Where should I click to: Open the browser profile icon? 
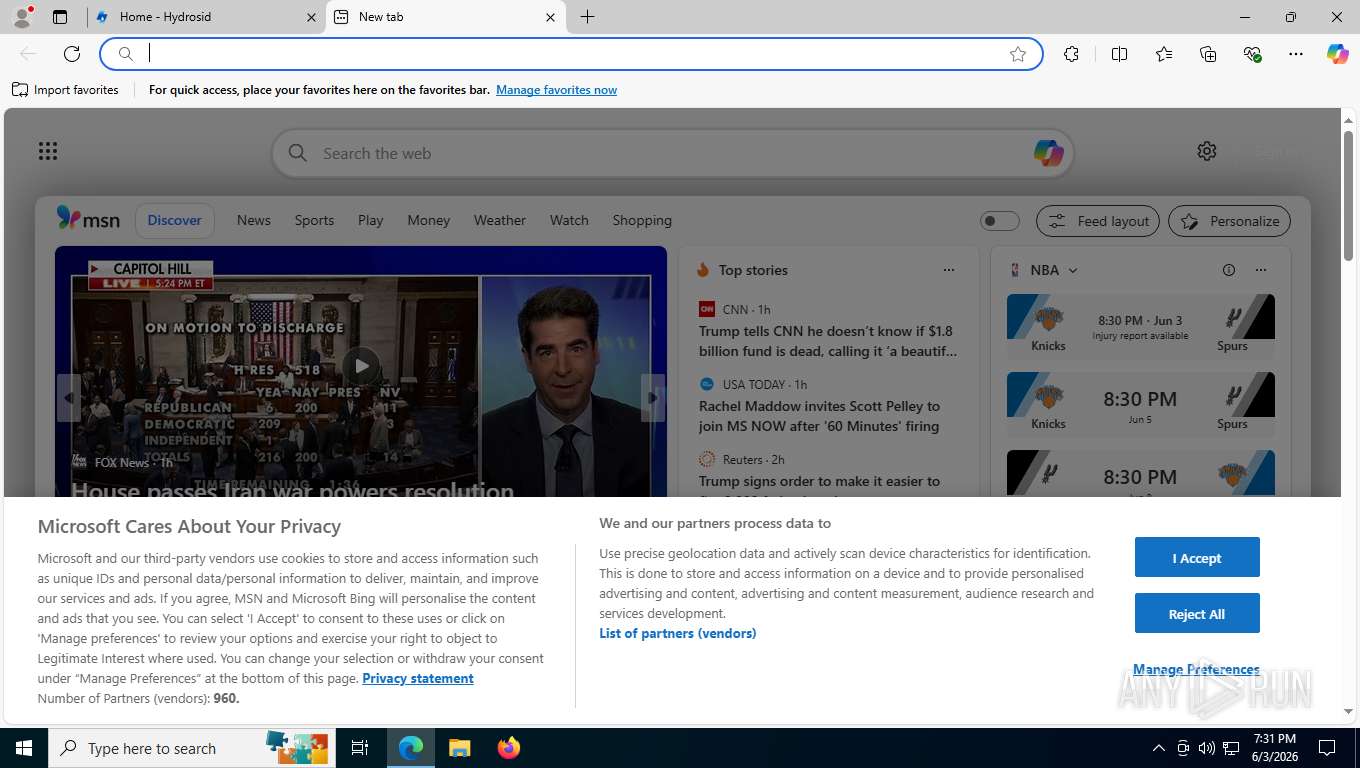click(x=21, y=17)
